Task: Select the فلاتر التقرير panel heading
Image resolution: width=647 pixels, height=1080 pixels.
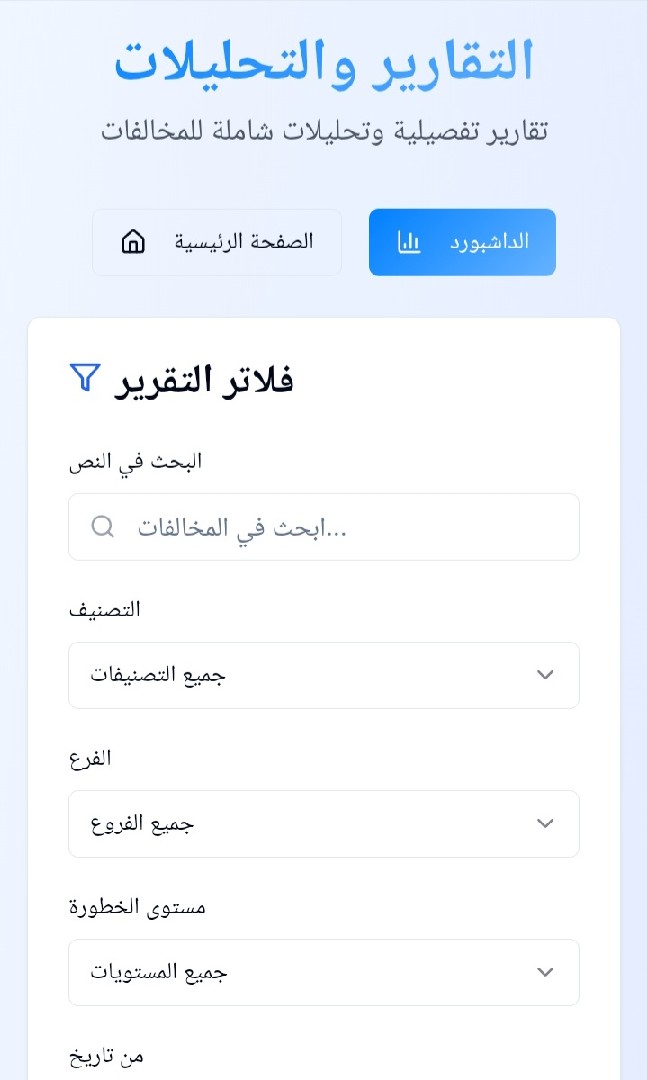Action: pos(200,378)
